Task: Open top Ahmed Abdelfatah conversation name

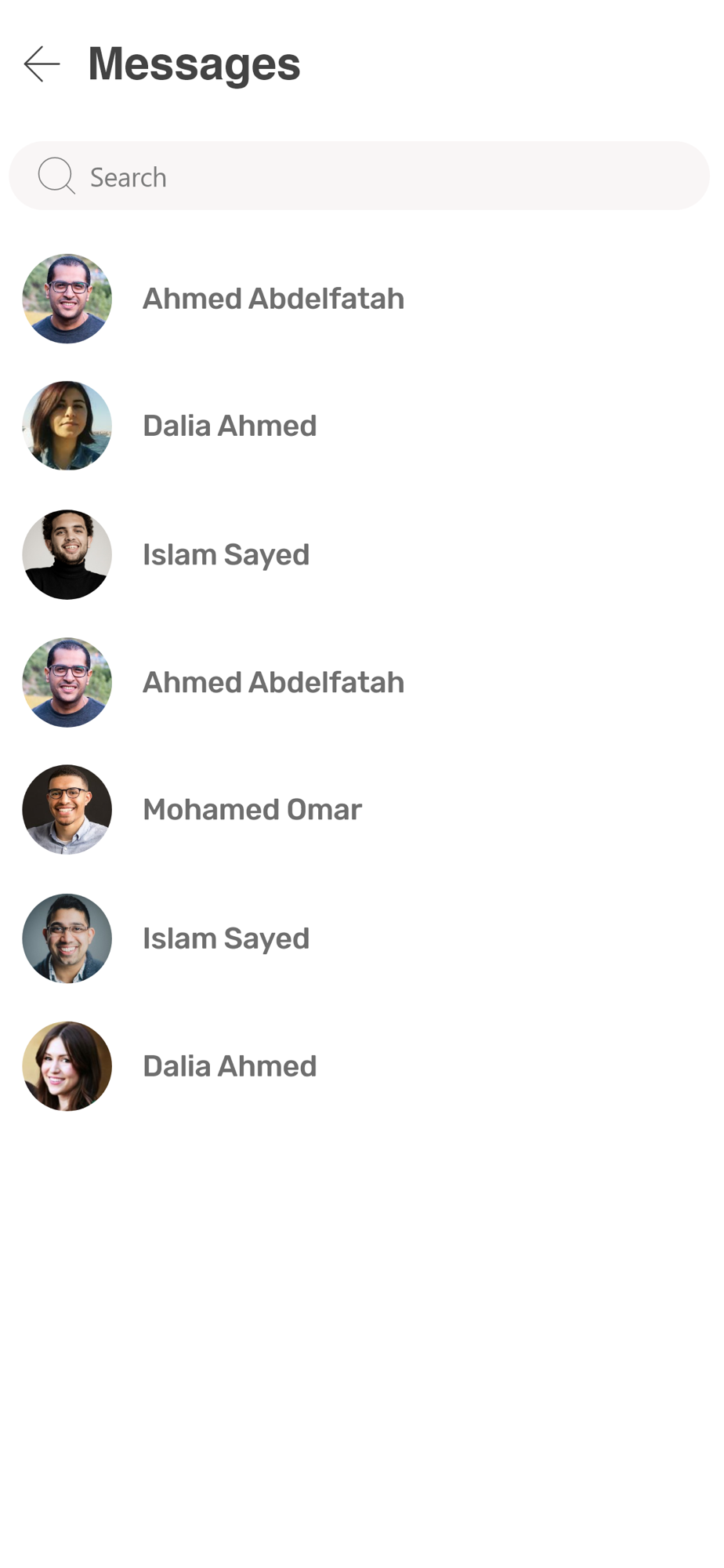Action: click(273, 299)
